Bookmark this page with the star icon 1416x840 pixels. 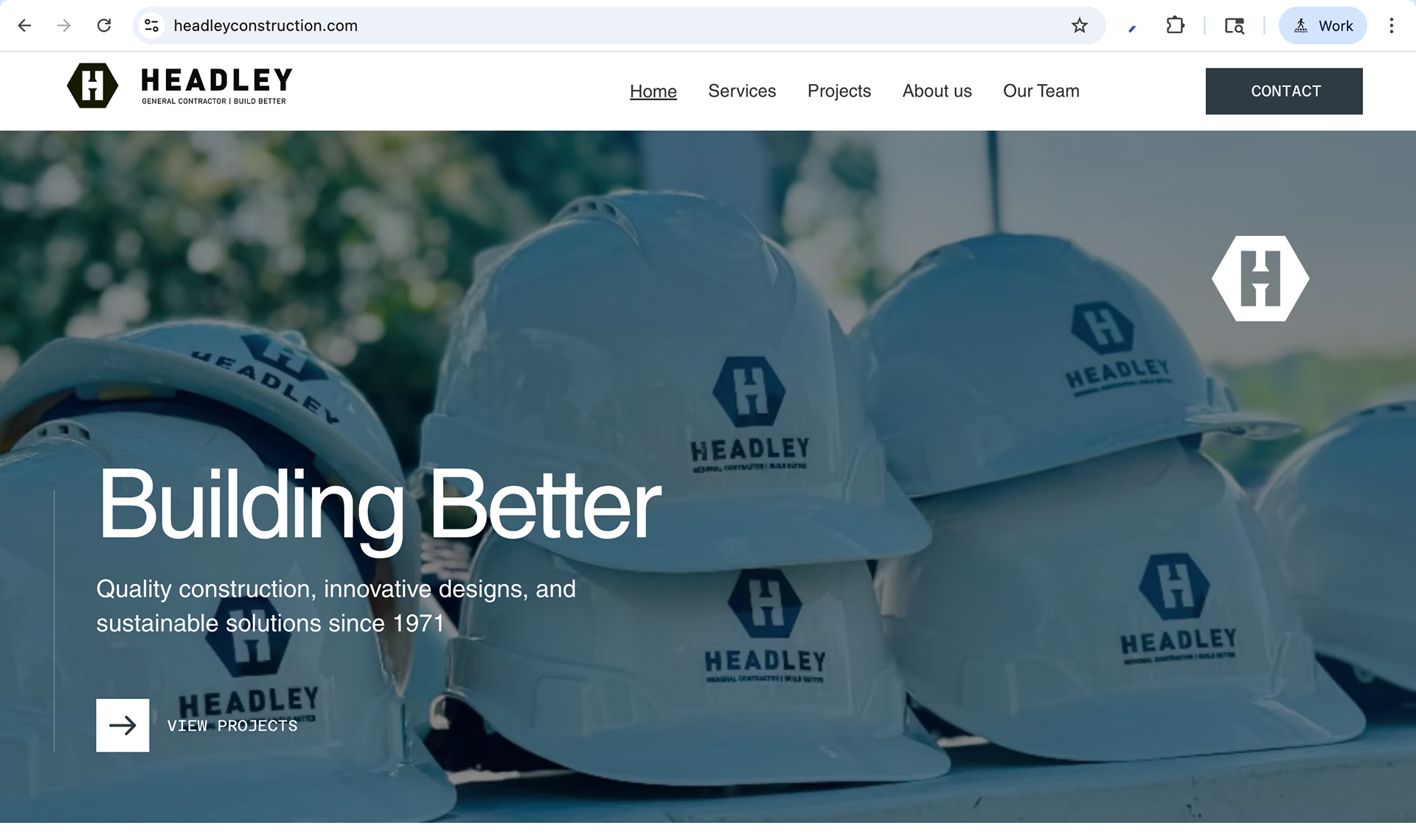click(x=1080, y=26)
